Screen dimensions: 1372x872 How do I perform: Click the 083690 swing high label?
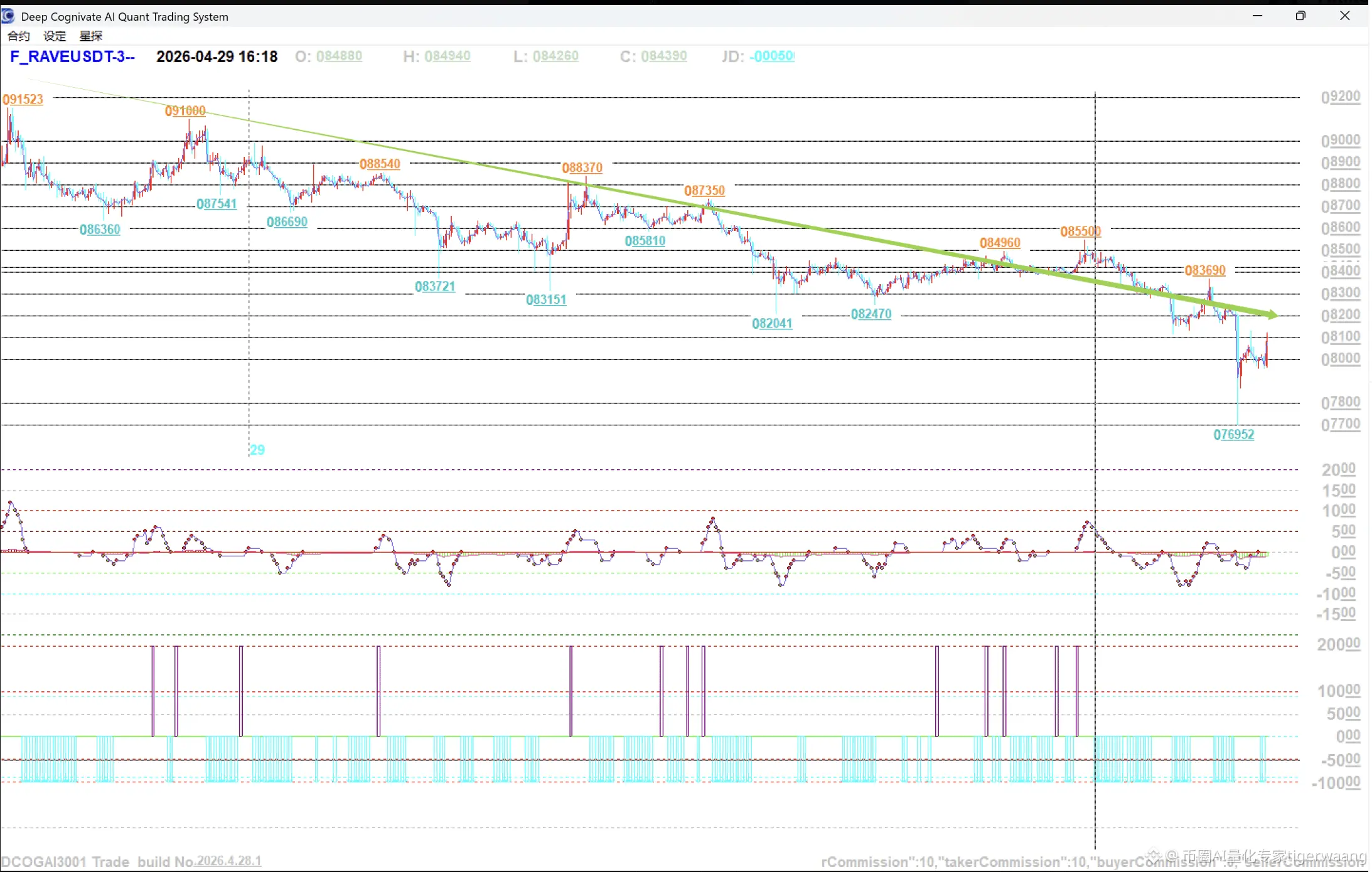pos(1204,270)
